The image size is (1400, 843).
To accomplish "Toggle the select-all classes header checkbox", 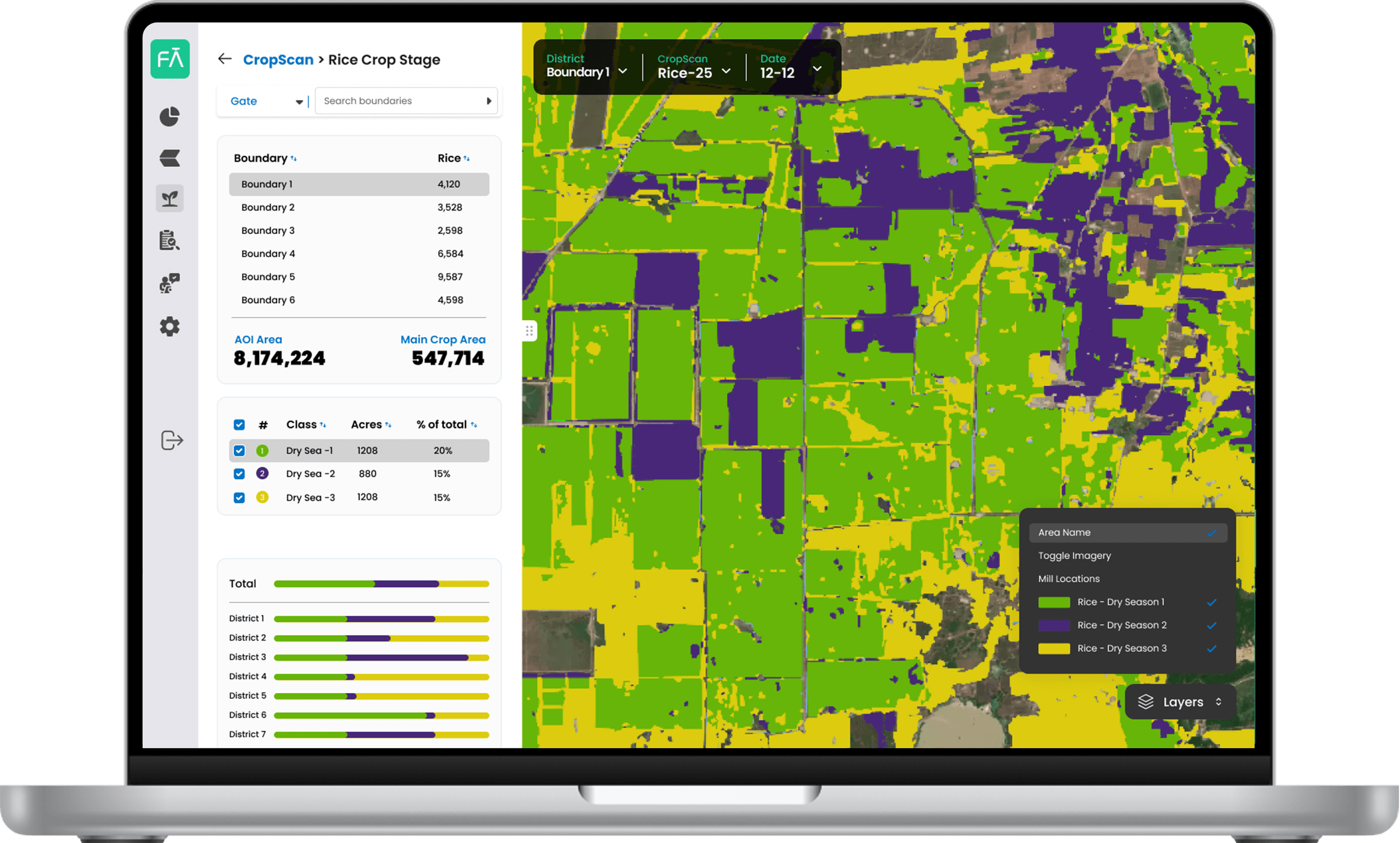I will 239,425.
